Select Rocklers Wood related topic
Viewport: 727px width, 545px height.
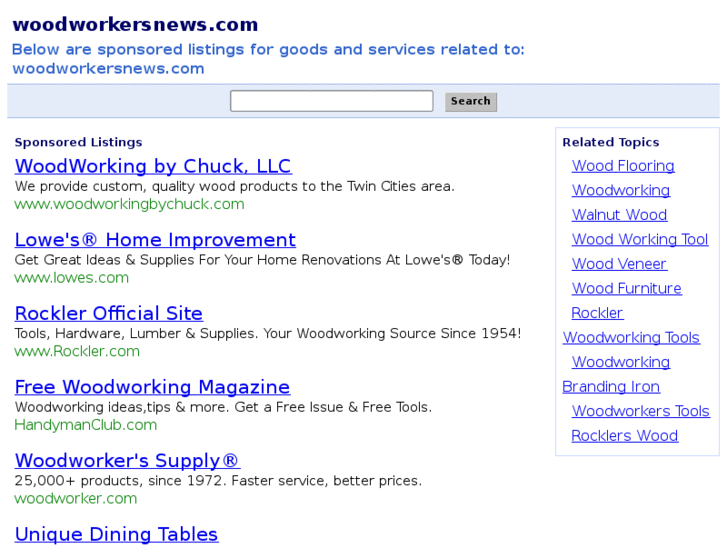(625, 436)
